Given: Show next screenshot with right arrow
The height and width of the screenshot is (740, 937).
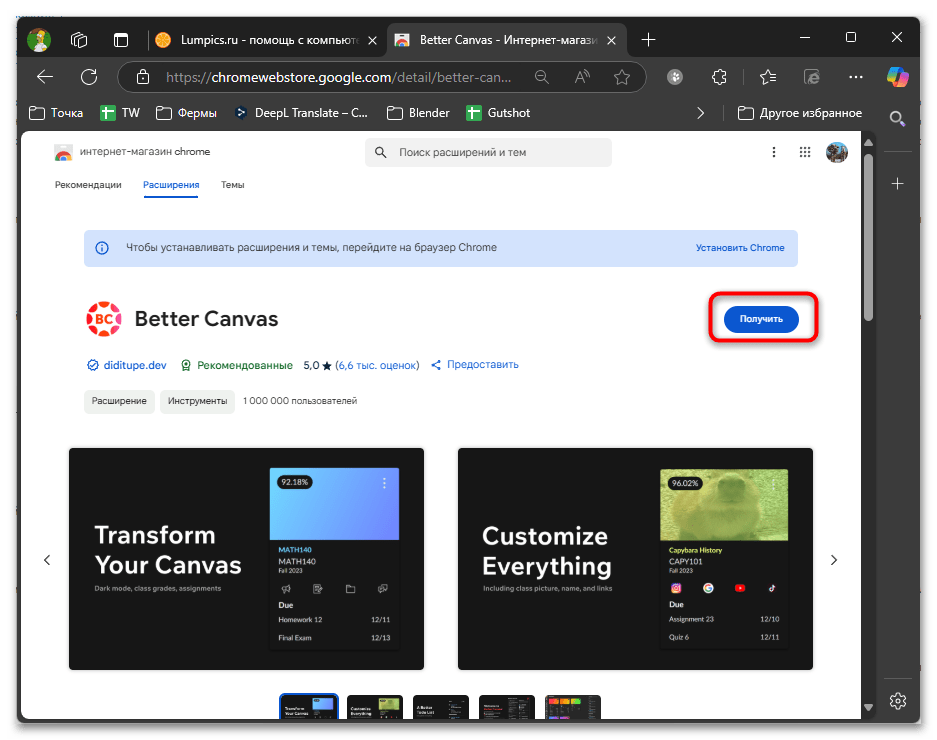Looking at the screenshot, I should tap(834, 560).
